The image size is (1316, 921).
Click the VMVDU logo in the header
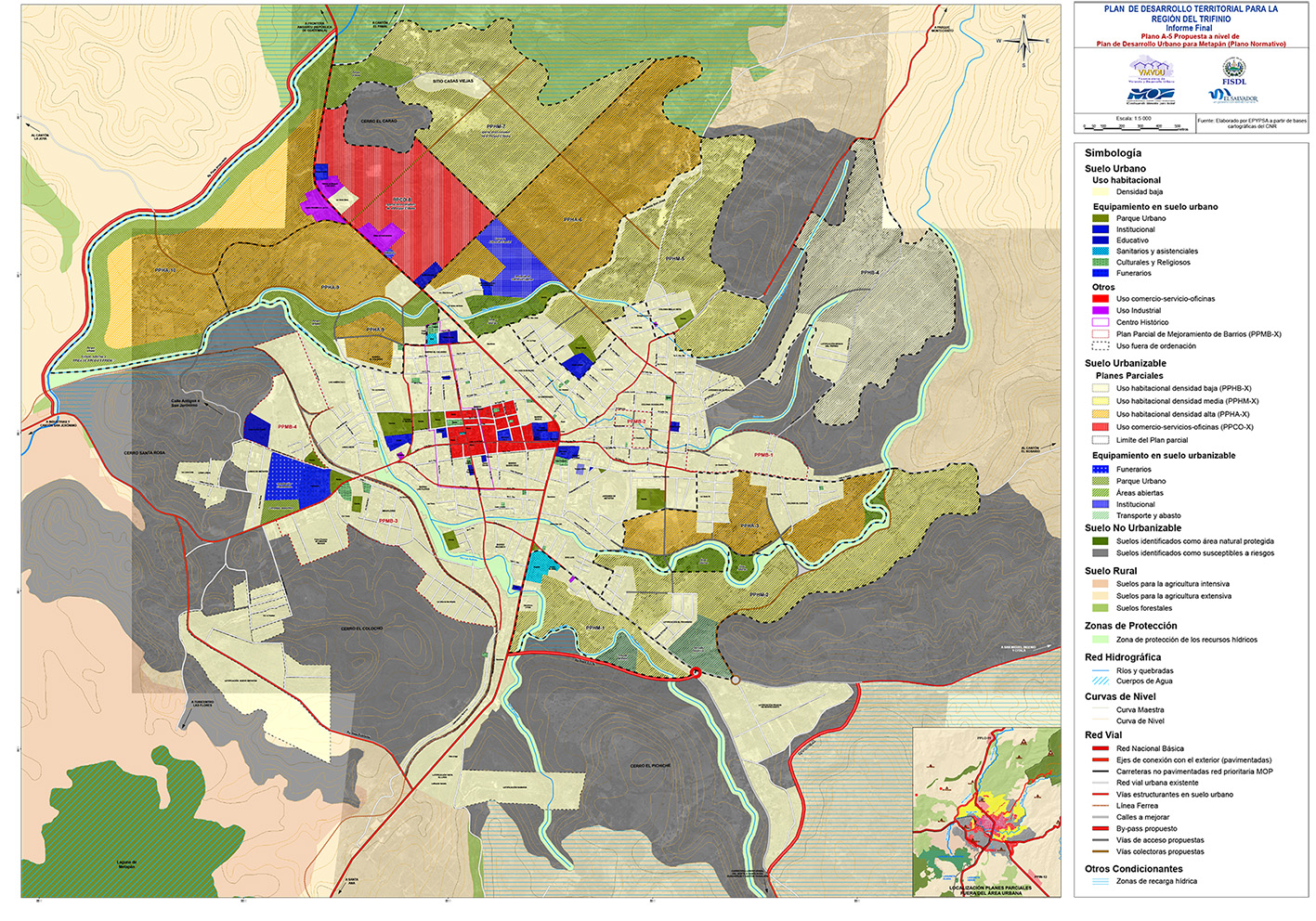coord(1151,70)
